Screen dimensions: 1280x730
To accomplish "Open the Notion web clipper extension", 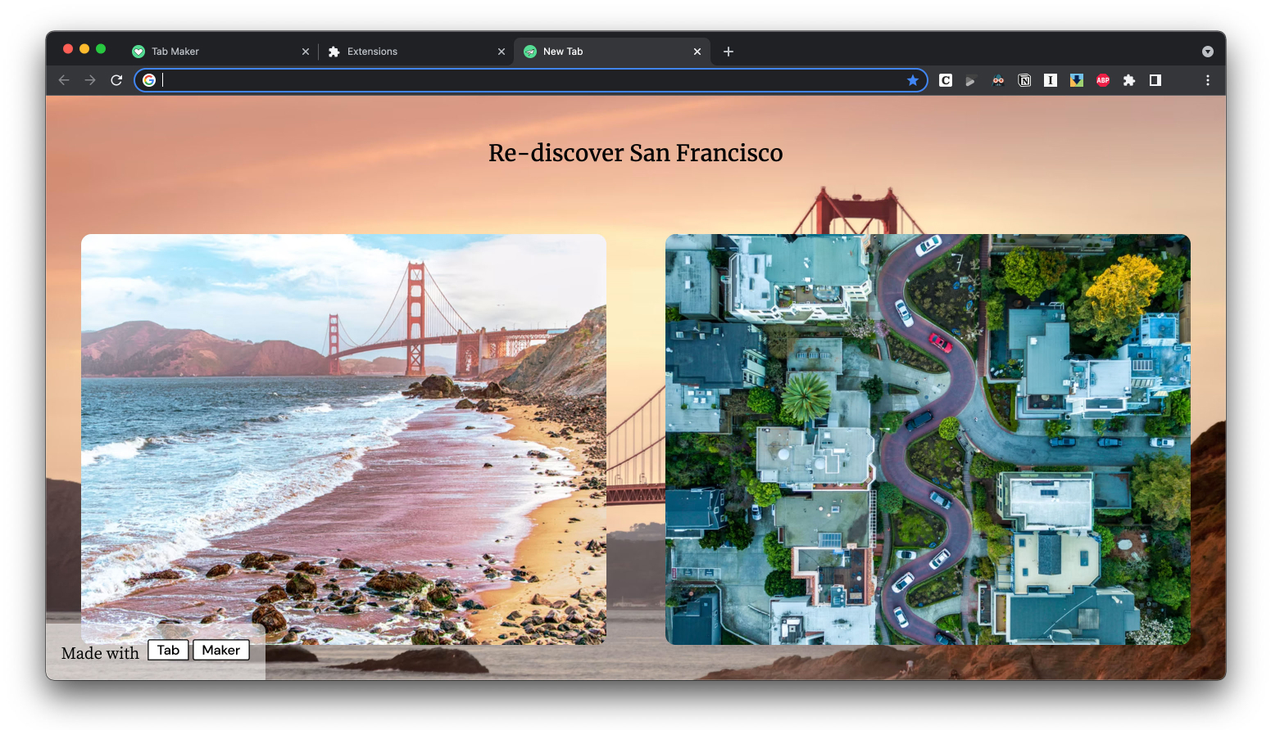I will (x=1024, y=80).
